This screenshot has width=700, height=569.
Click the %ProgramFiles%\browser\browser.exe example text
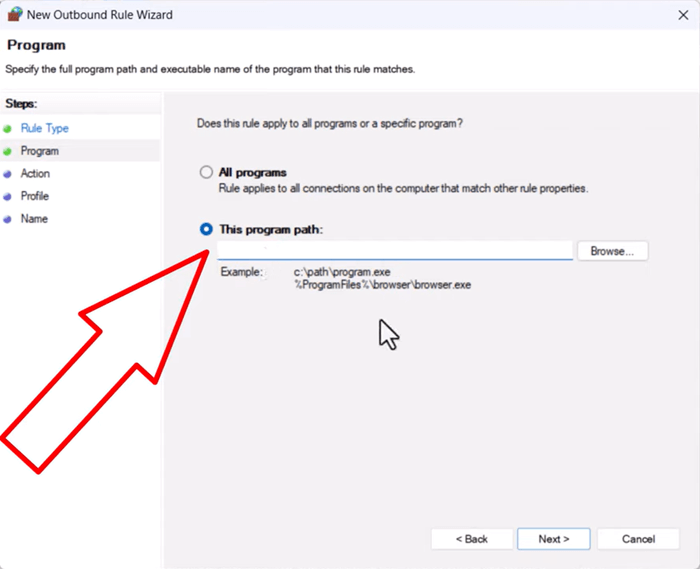pos(383,285)
